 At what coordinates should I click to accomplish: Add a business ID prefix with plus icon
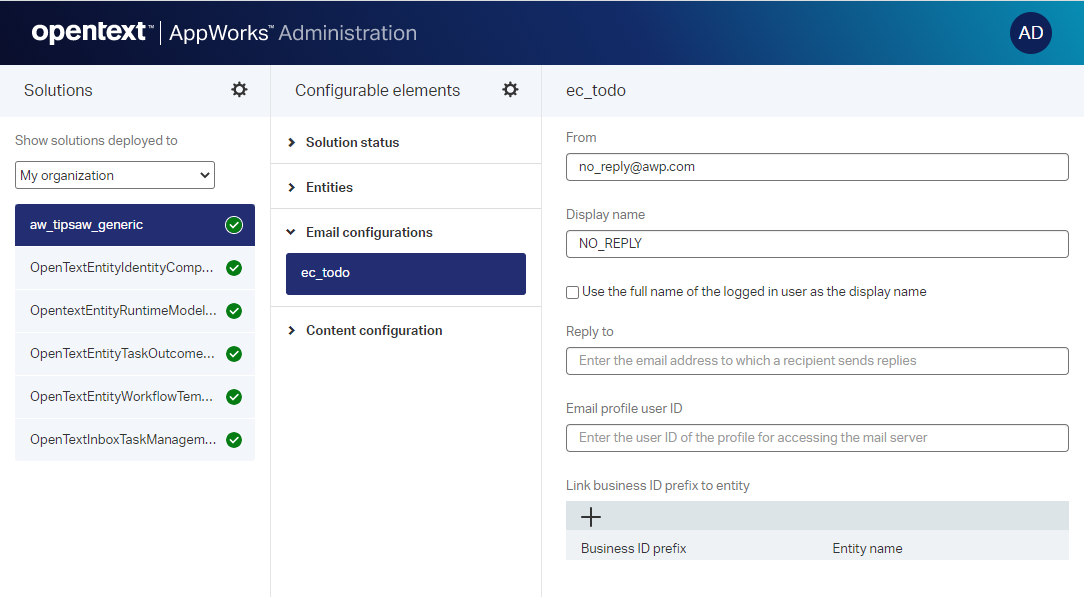[x=591, y=516]
